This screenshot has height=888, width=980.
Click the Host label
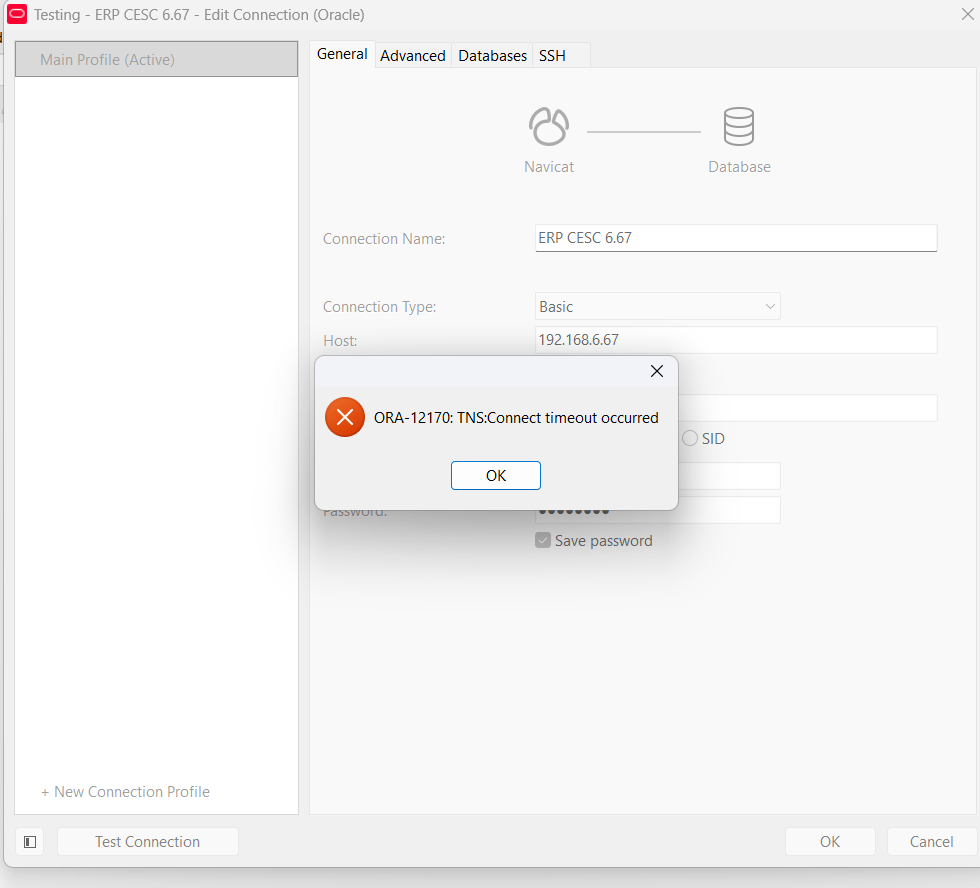(x=340, y=341)
